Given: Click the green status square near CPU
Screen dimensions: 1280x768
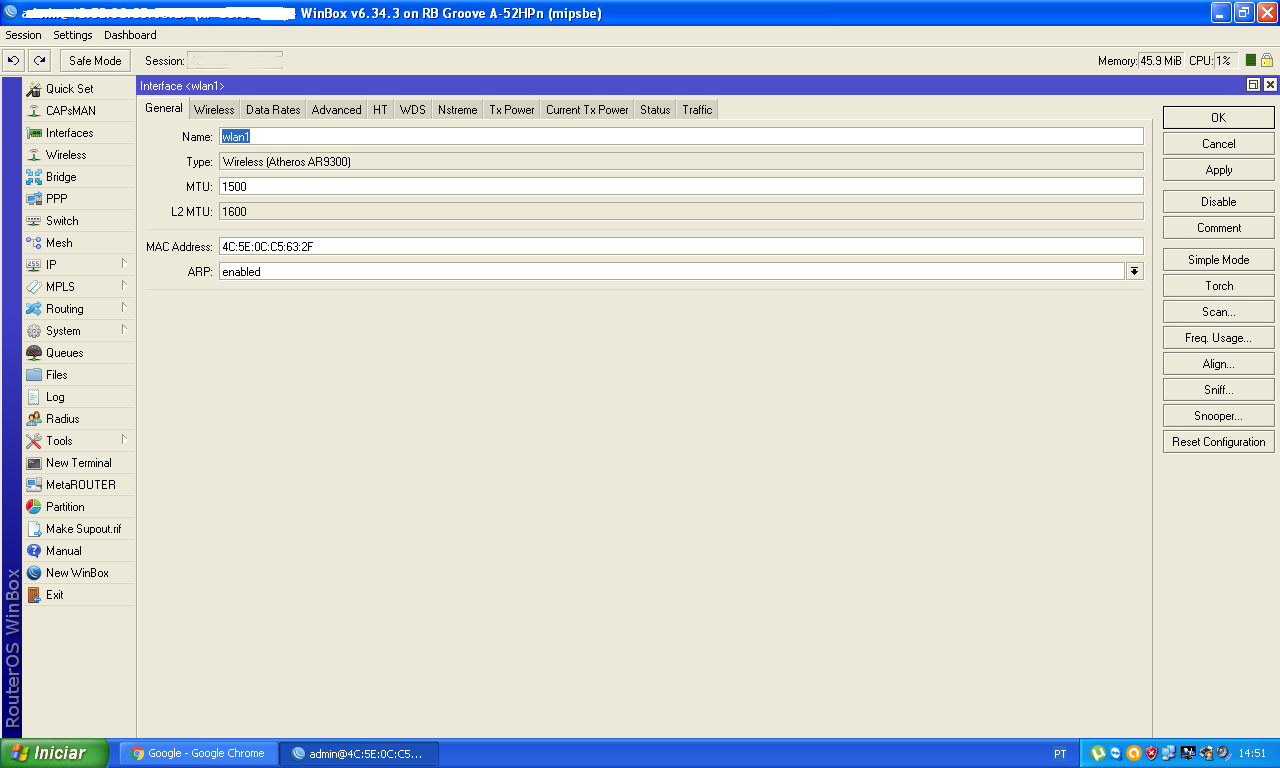Looking at the screenshot, I should click(1251, 61).
